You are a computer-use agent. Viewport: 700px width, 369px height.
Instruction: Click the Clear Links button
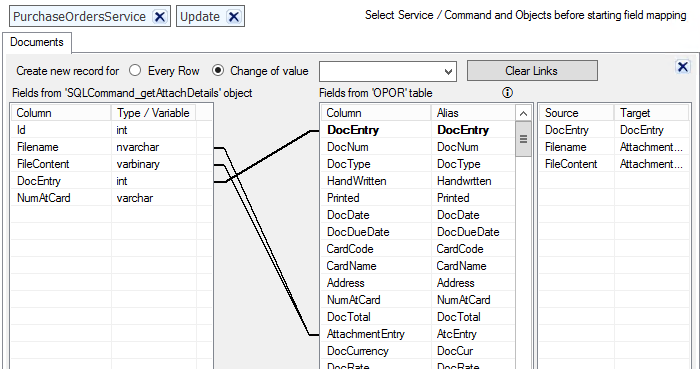coord(532,71)
